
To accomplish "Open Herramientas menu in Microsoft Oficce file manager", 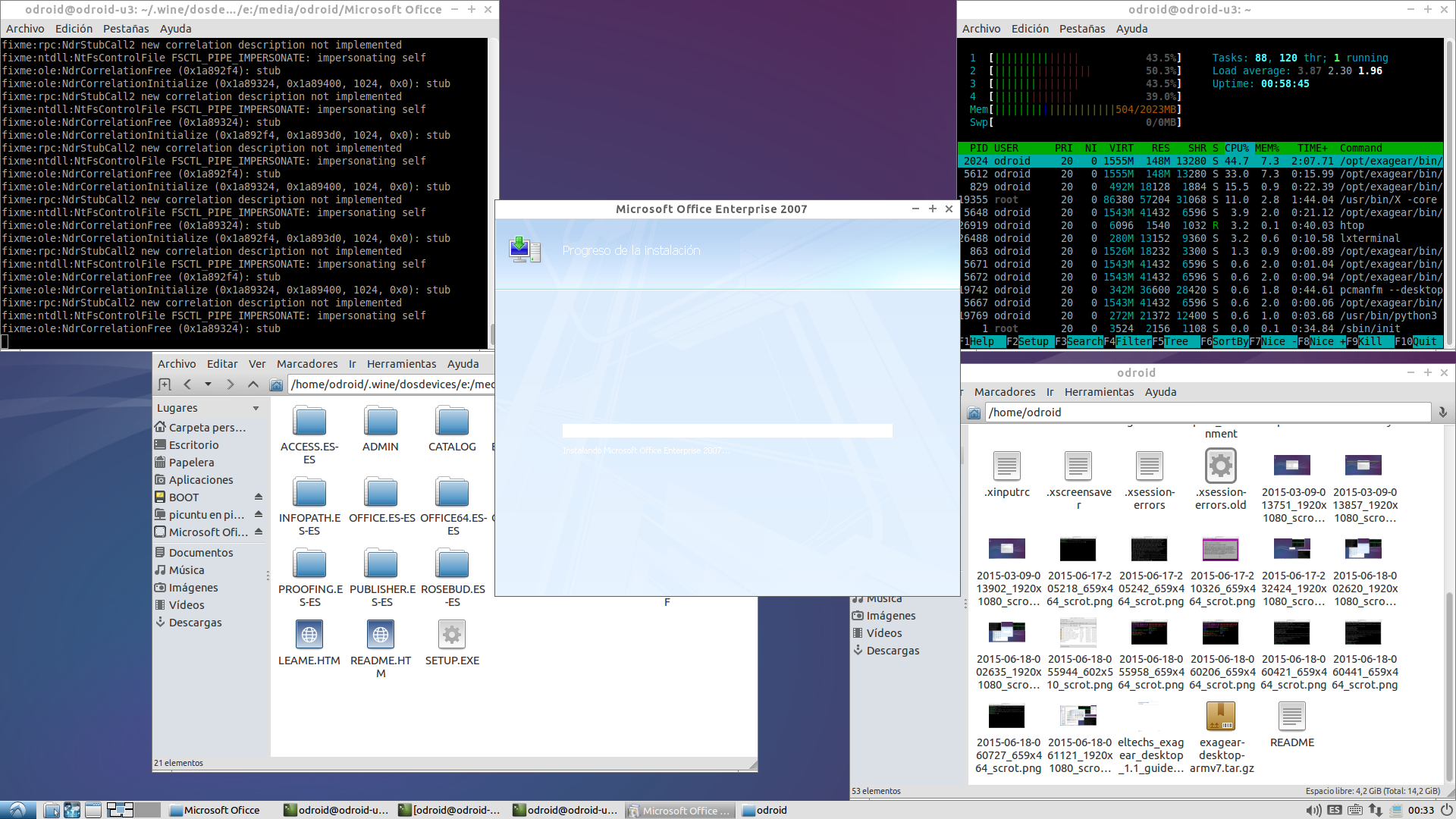I will tap(402, 364).
